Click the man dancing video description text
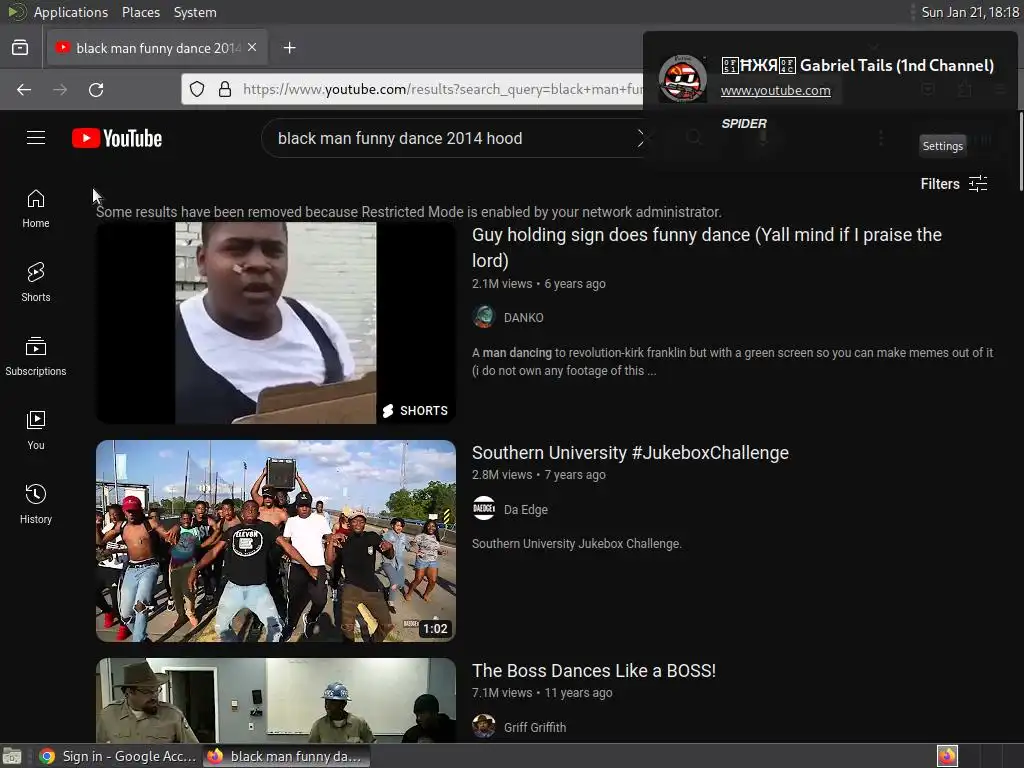 tap(732, 361)
